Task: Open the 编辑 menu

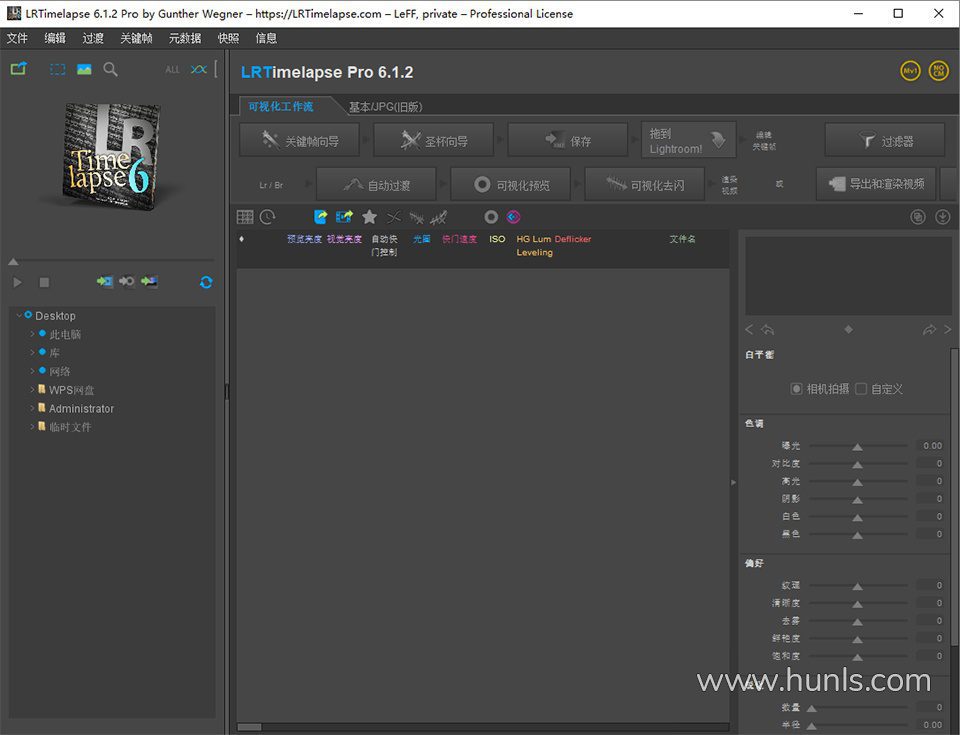Action: pyautogui.click(x=55, y=38)
